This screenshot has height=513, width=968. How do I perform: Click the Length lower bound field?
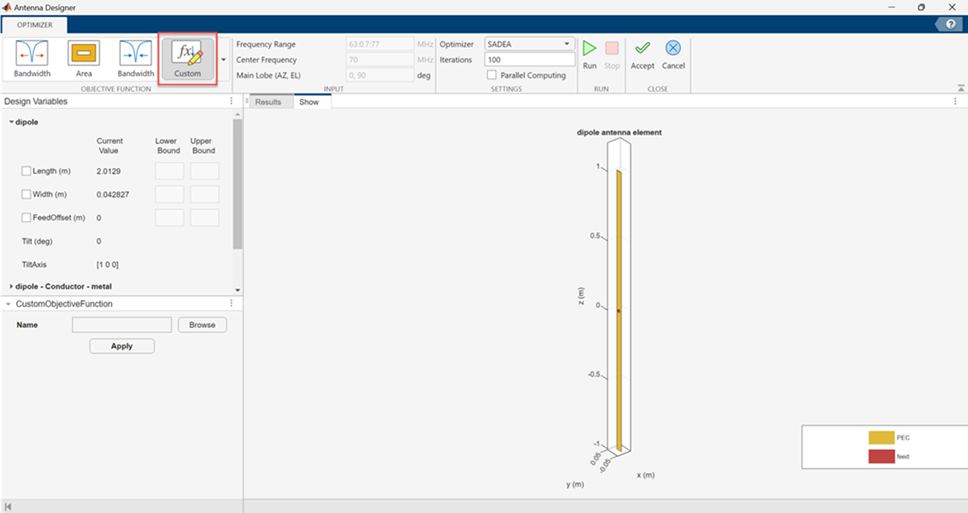(169, 171)
